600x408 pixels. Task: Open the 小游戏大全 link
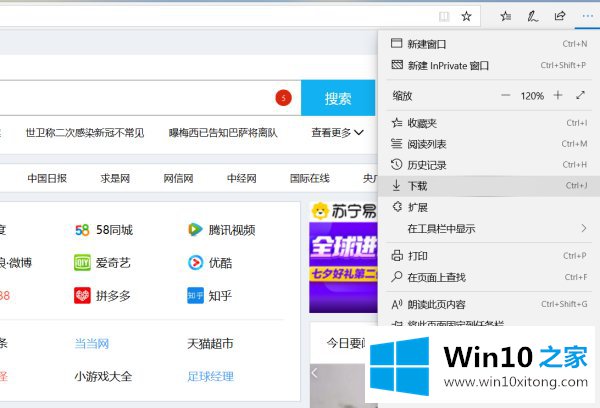103,377
